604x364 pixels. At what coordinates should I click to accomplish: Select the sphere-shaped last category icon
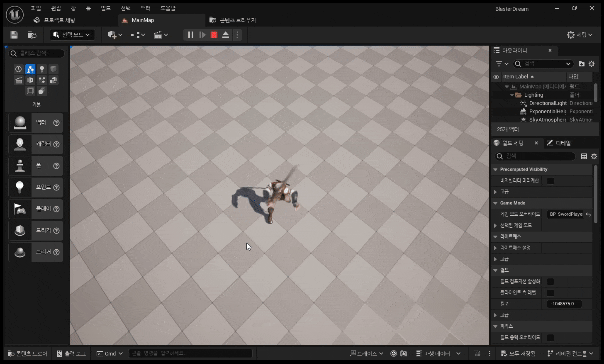point(42,91)
